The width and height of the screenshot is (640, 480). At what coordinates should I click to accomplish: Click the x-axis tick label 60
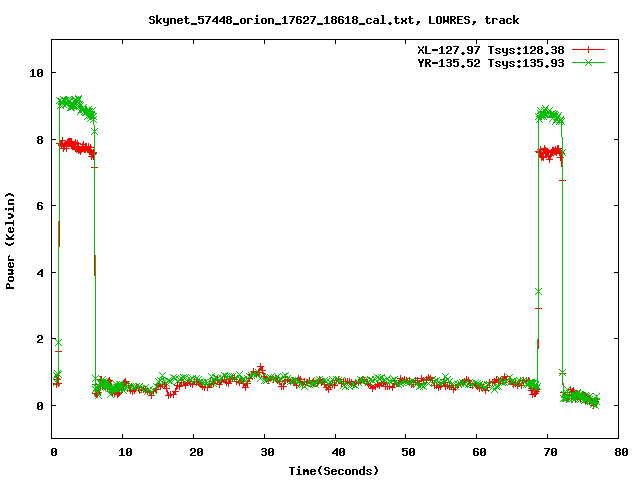(x=480, y=452)
